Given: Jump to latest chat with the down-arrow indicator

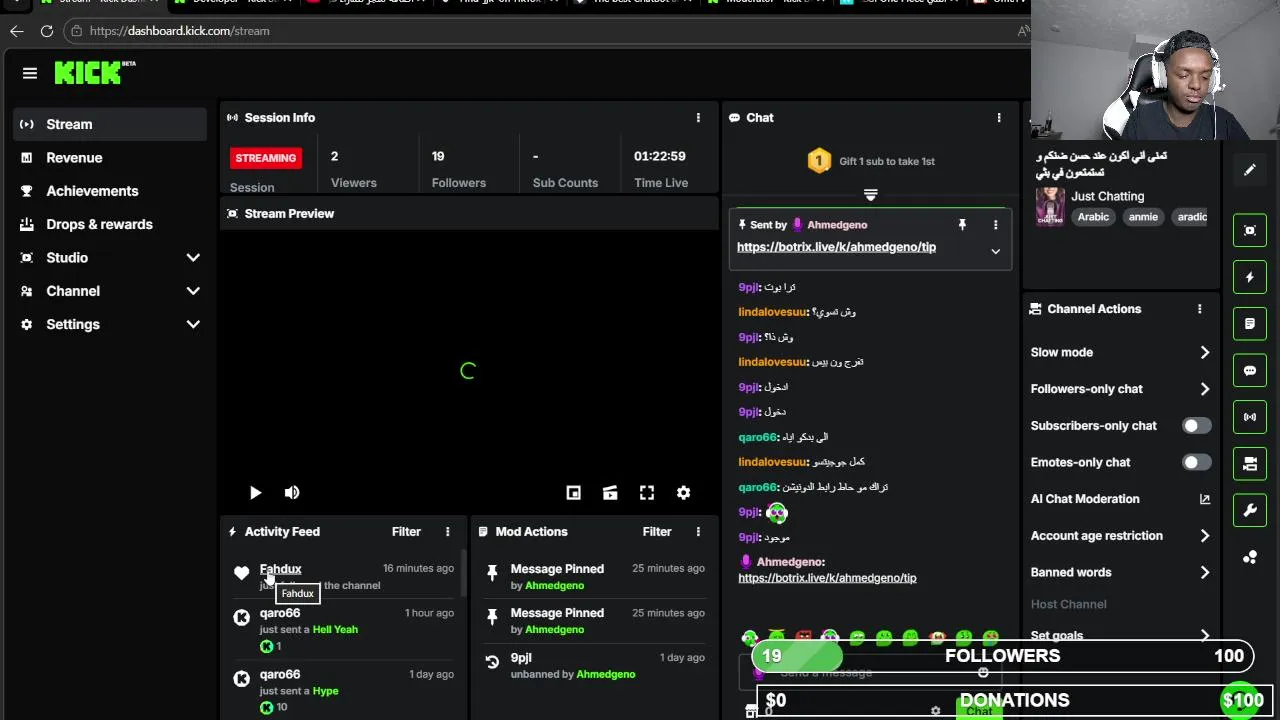Looking at the screenshot, I should [x=870, y=195].
